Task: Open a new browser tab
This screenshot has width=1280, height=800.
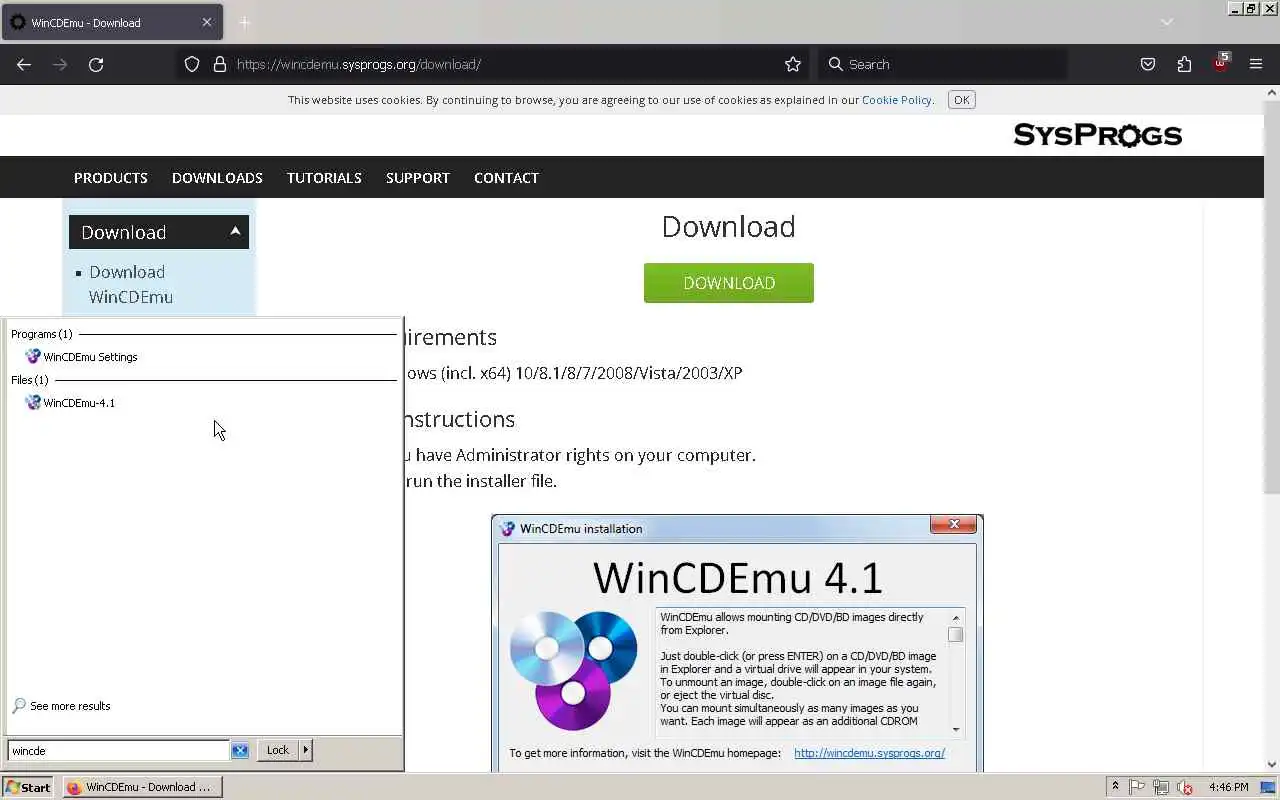Action: pyautogui.click(x=245, y=22)
